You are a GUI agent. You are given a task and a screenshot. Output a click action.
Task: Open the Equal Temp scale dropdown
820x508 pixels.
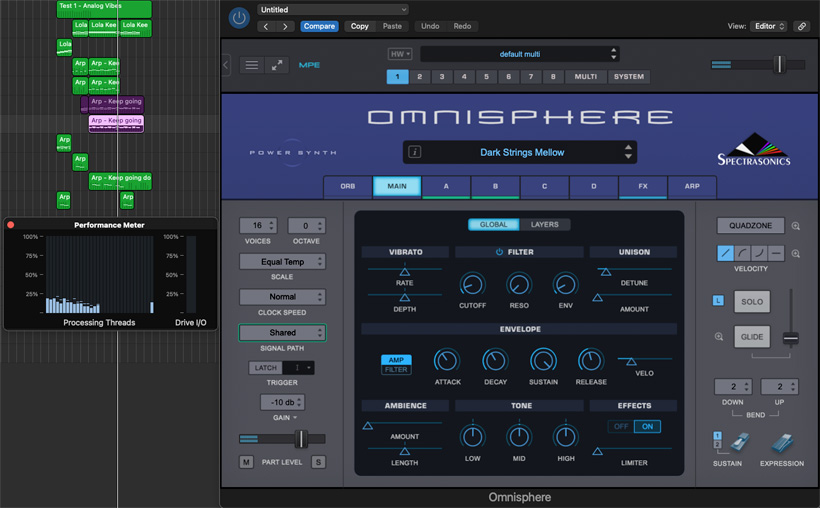pyautogui.click(x=282, y=262)
